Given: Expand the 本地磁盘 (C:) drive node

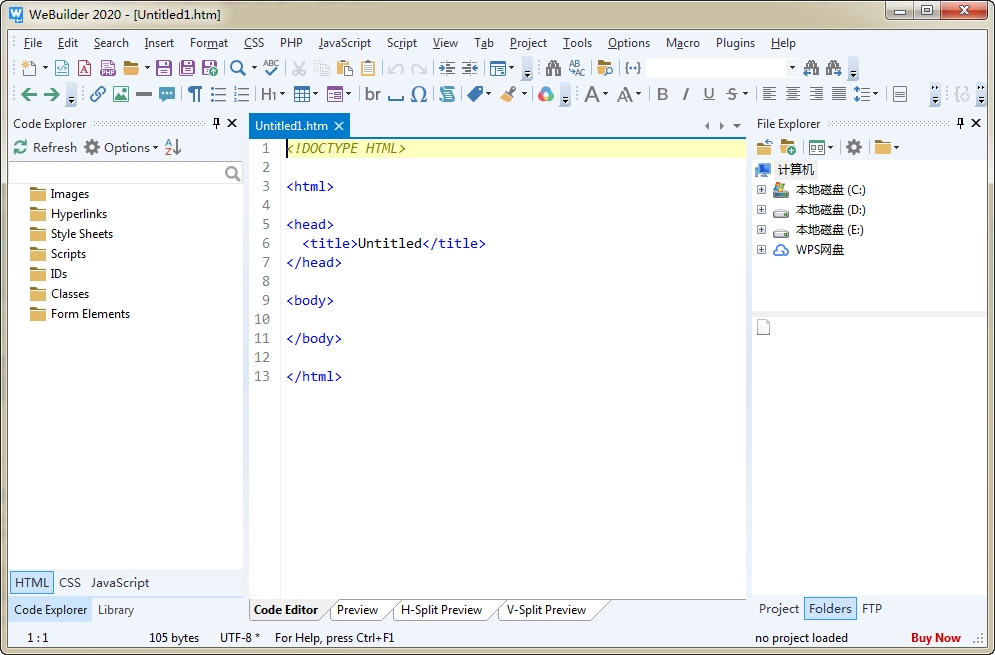Looking at the screenshot, I should [x=762, y=190].
